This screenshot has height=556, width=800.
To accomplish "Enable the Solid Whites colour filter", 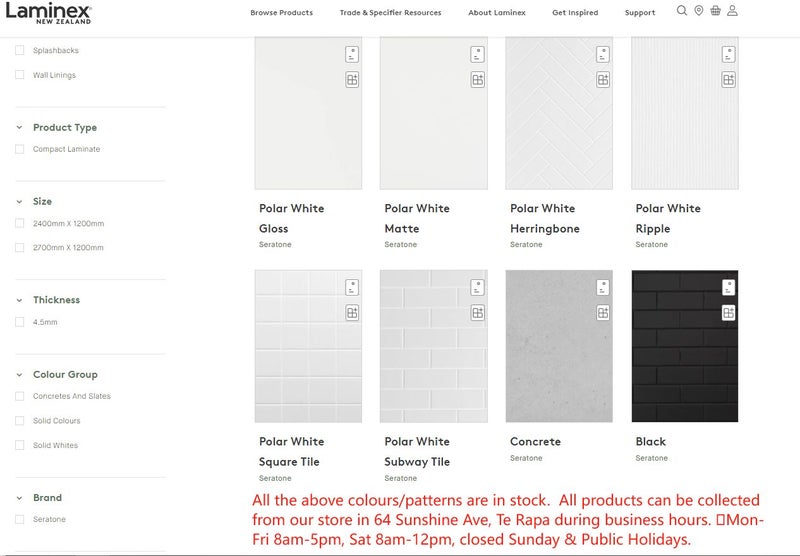I will point(20,445).
